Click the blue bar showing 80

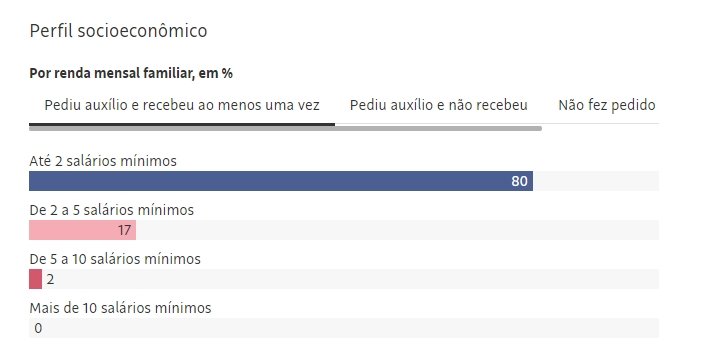coord(281,181)
